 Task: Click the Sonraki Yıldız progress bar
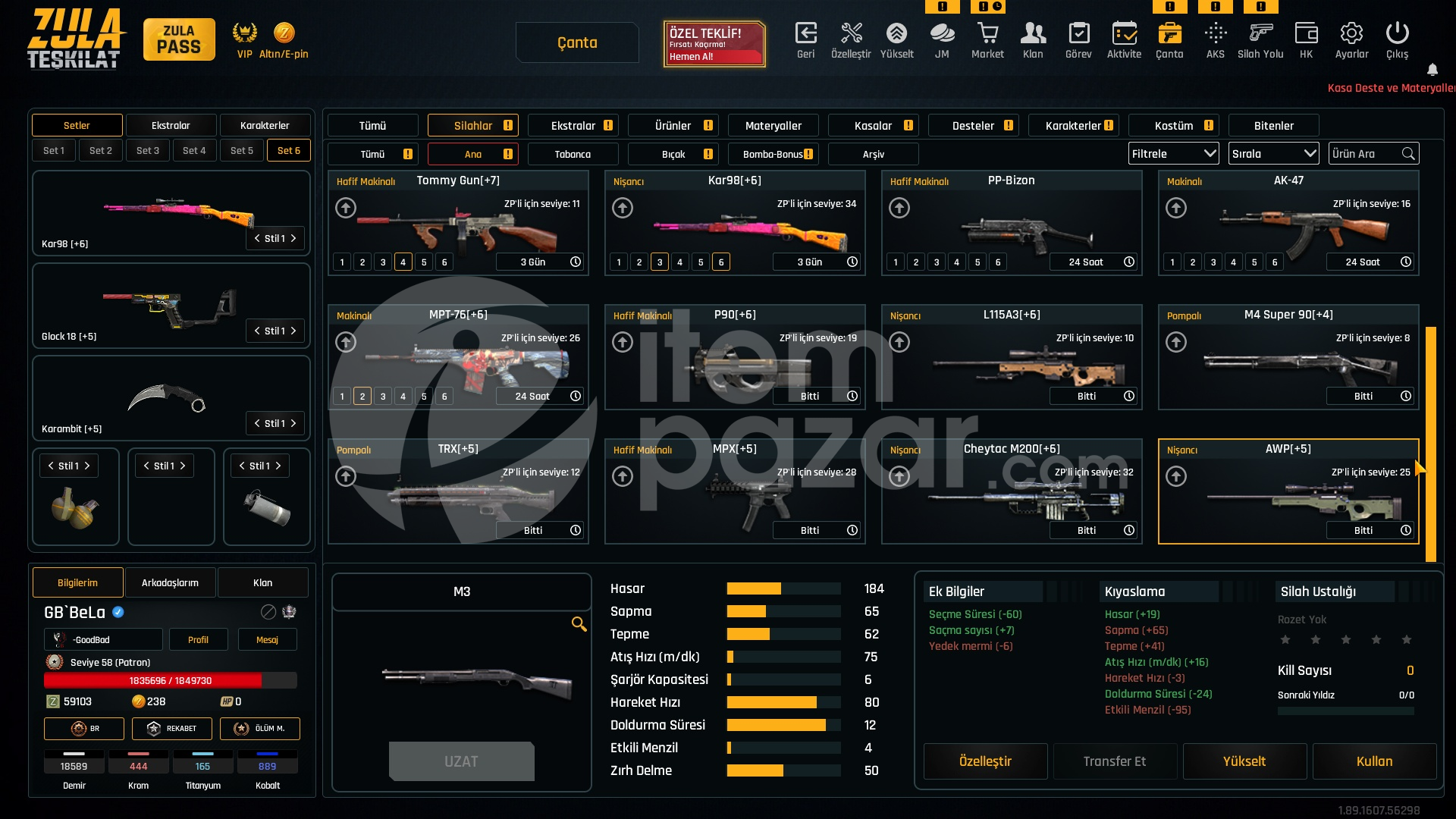point(1345,711)
